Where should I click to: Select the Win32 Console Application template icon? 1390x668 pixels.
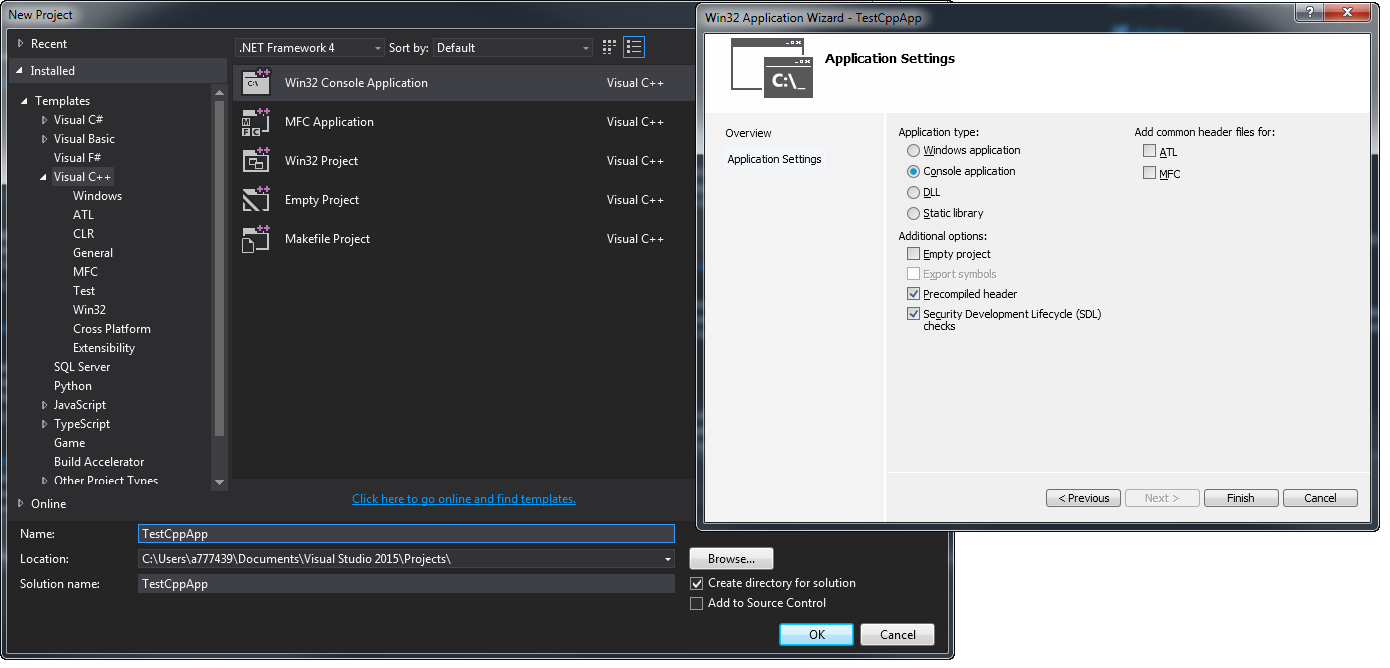pos(257,83)
